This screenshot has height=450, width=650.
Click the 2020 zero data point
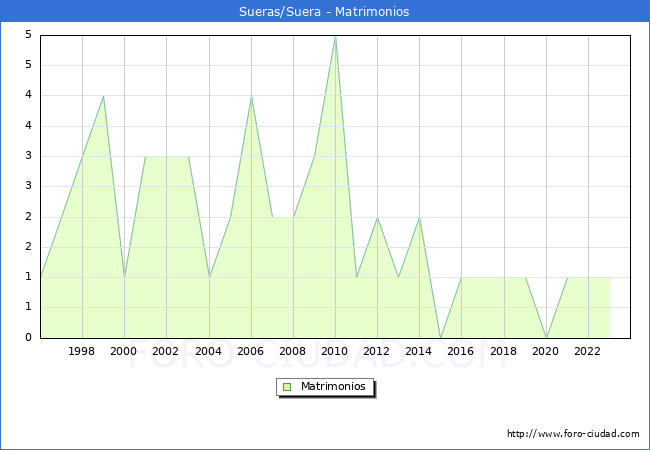click(x=546, y=338)
